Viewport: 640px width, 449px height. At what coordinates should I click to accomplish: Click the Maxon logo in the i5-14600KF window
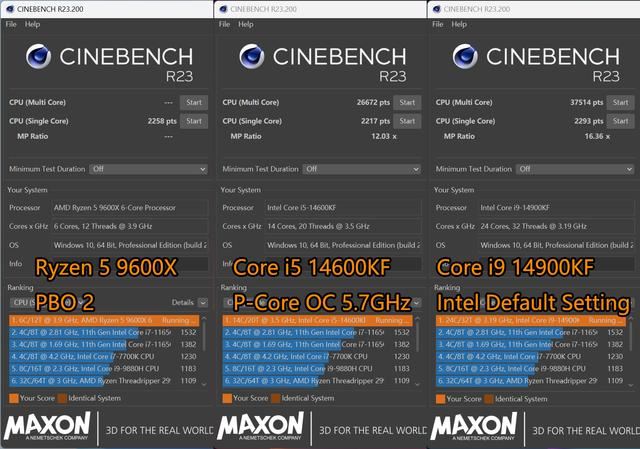coord(263,427)
